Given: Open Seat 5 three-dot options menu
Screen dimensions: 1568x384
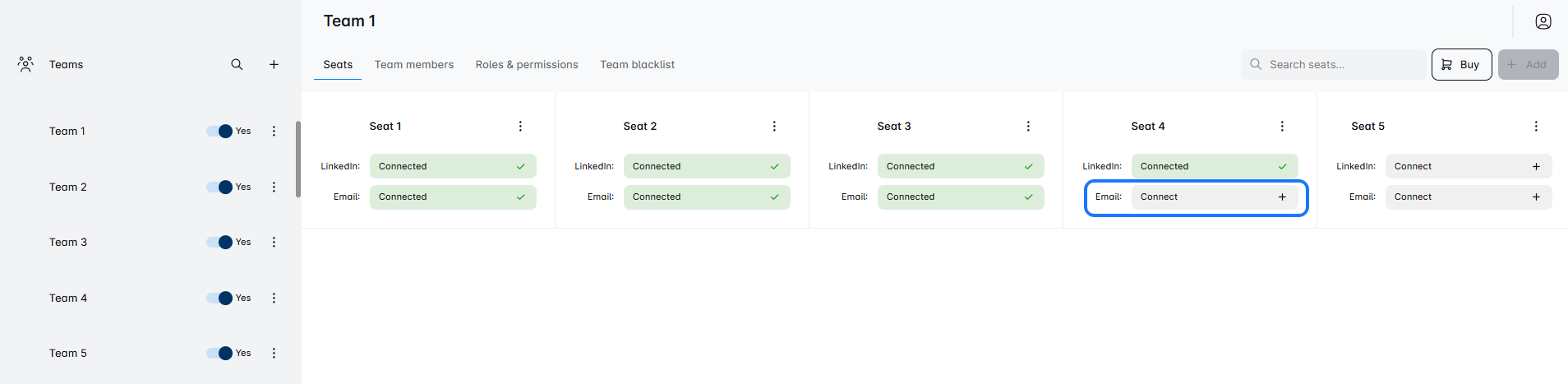Looking at the screenshot, I should (1535, 126).
